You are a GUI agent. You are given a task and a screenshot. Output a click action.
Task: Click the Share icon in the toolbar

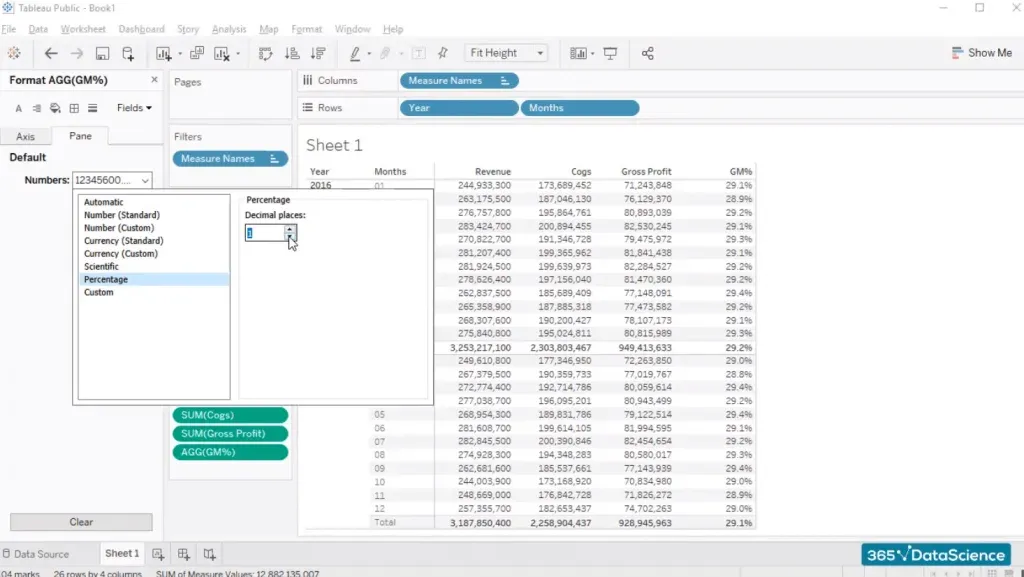click(648, 53)
